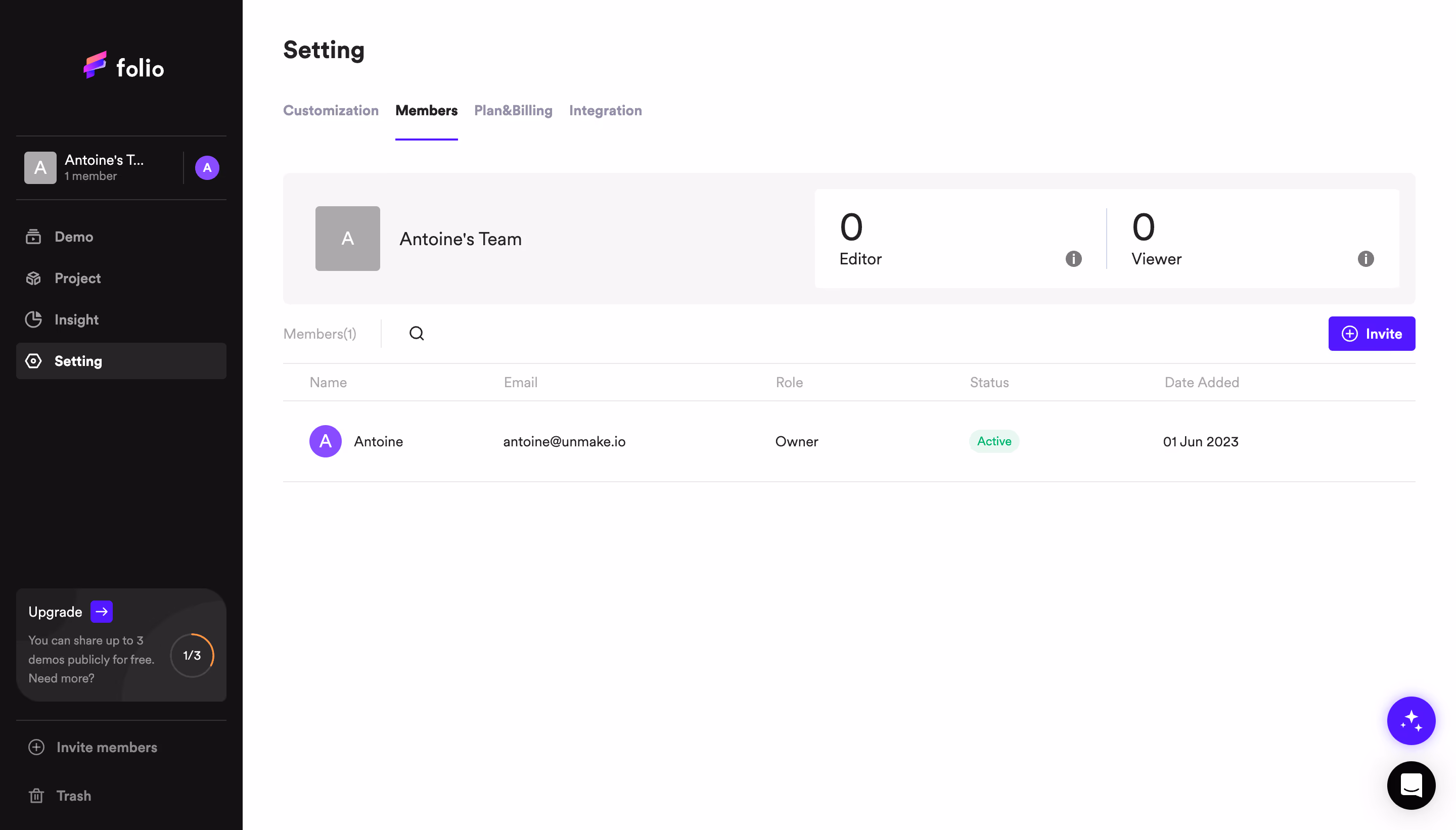Go to the Project section
The image size is (1456, 830).
[x=121, y=278]
